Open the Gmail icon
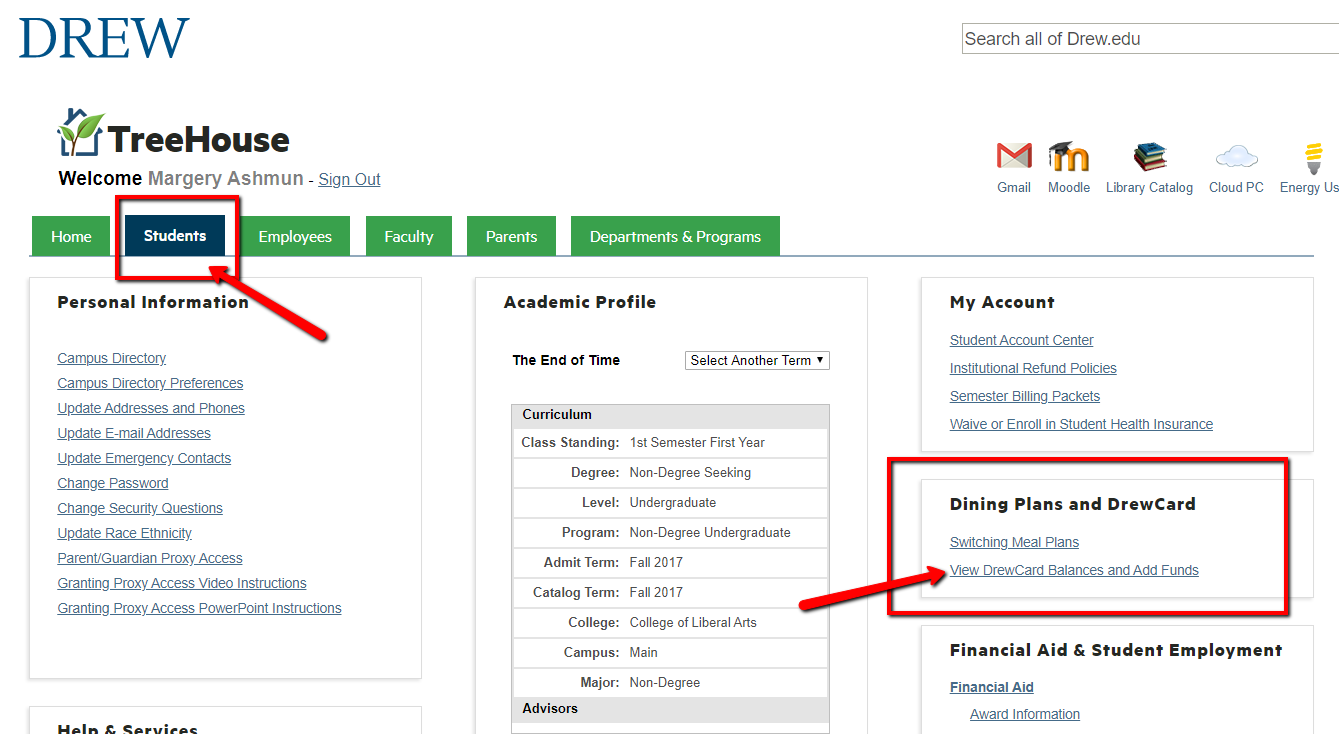 click(1014, 156)
